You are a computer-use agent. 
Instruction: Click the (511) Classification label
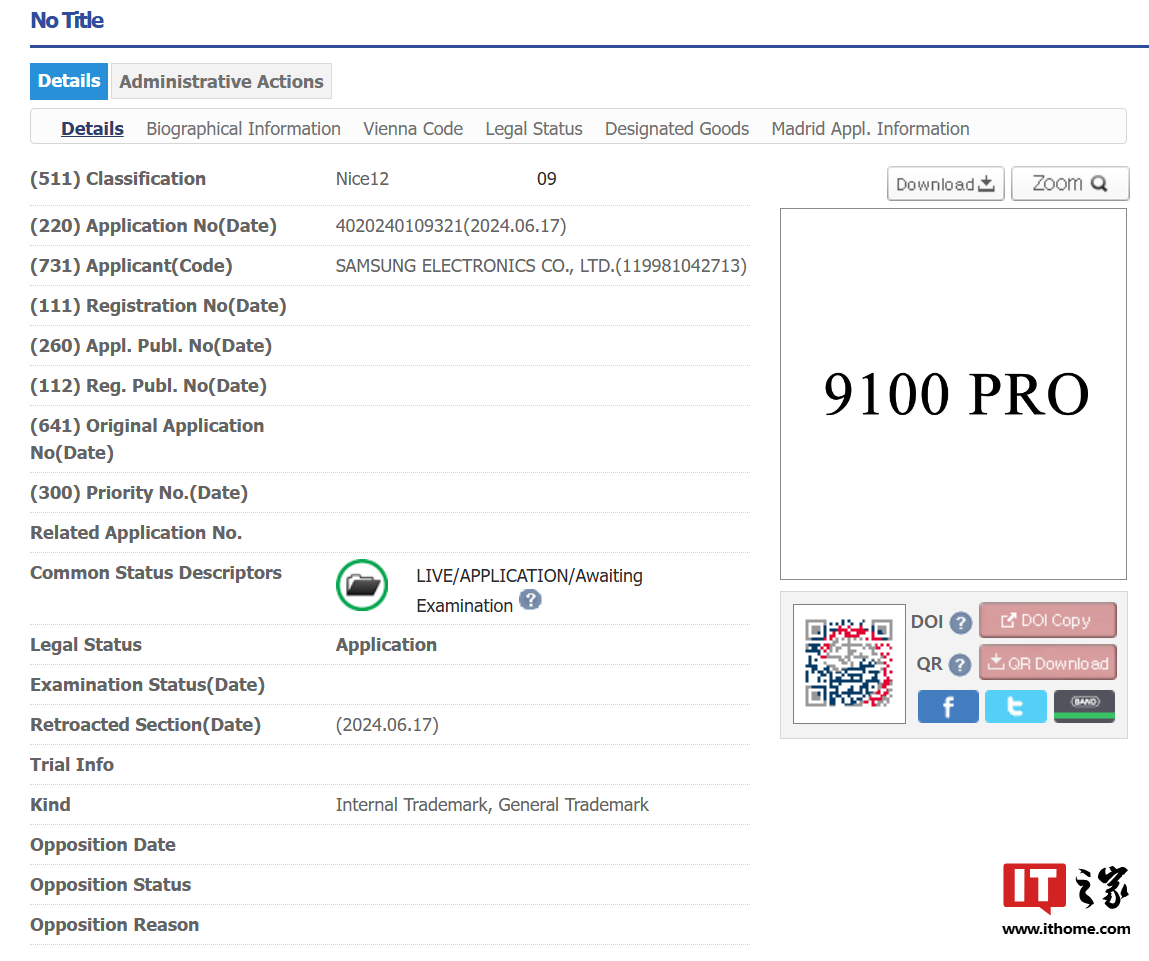point(118,179)
